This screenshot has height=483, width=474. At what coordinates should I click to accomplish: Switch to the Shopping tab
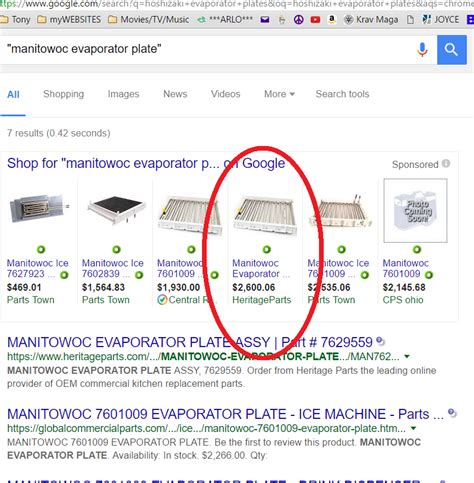[64, 94]
